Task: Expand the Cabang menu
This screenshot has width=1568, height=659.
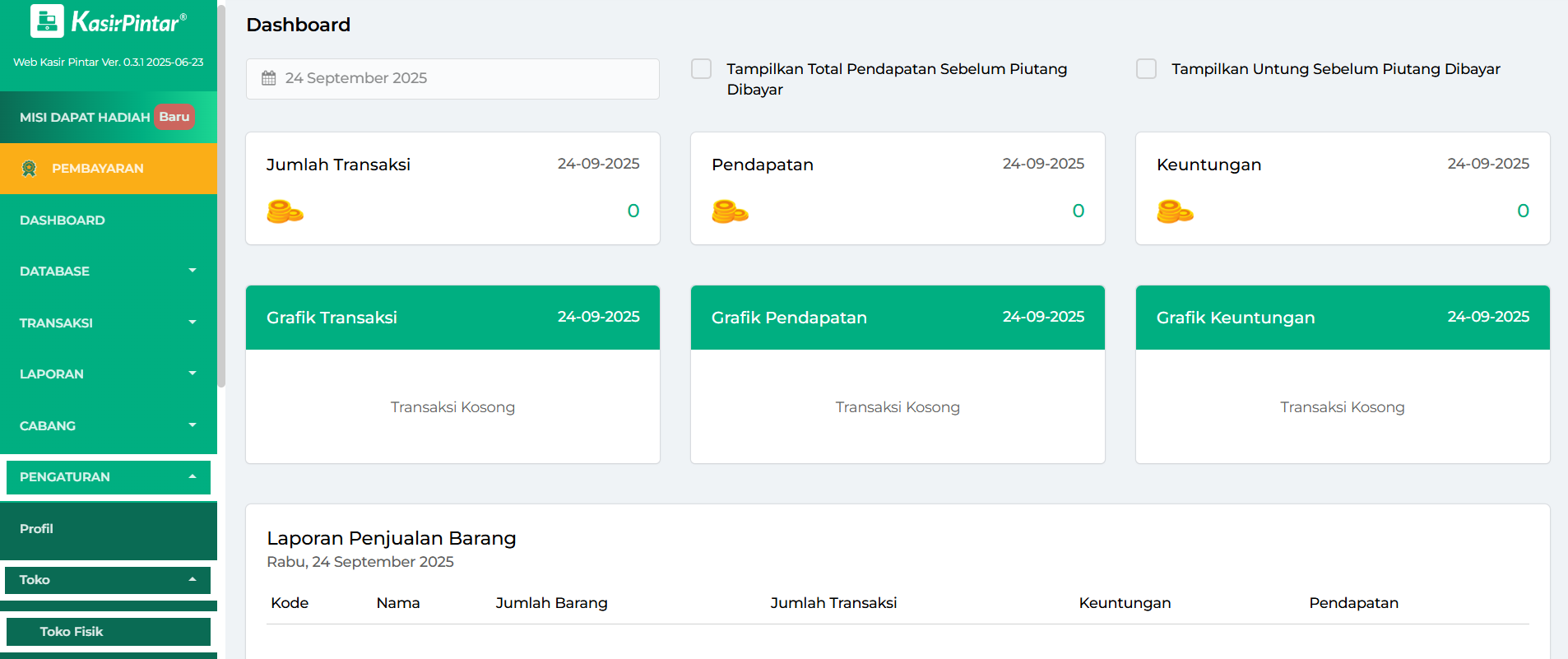Action: pyautogui.click(x=108, y=425)
